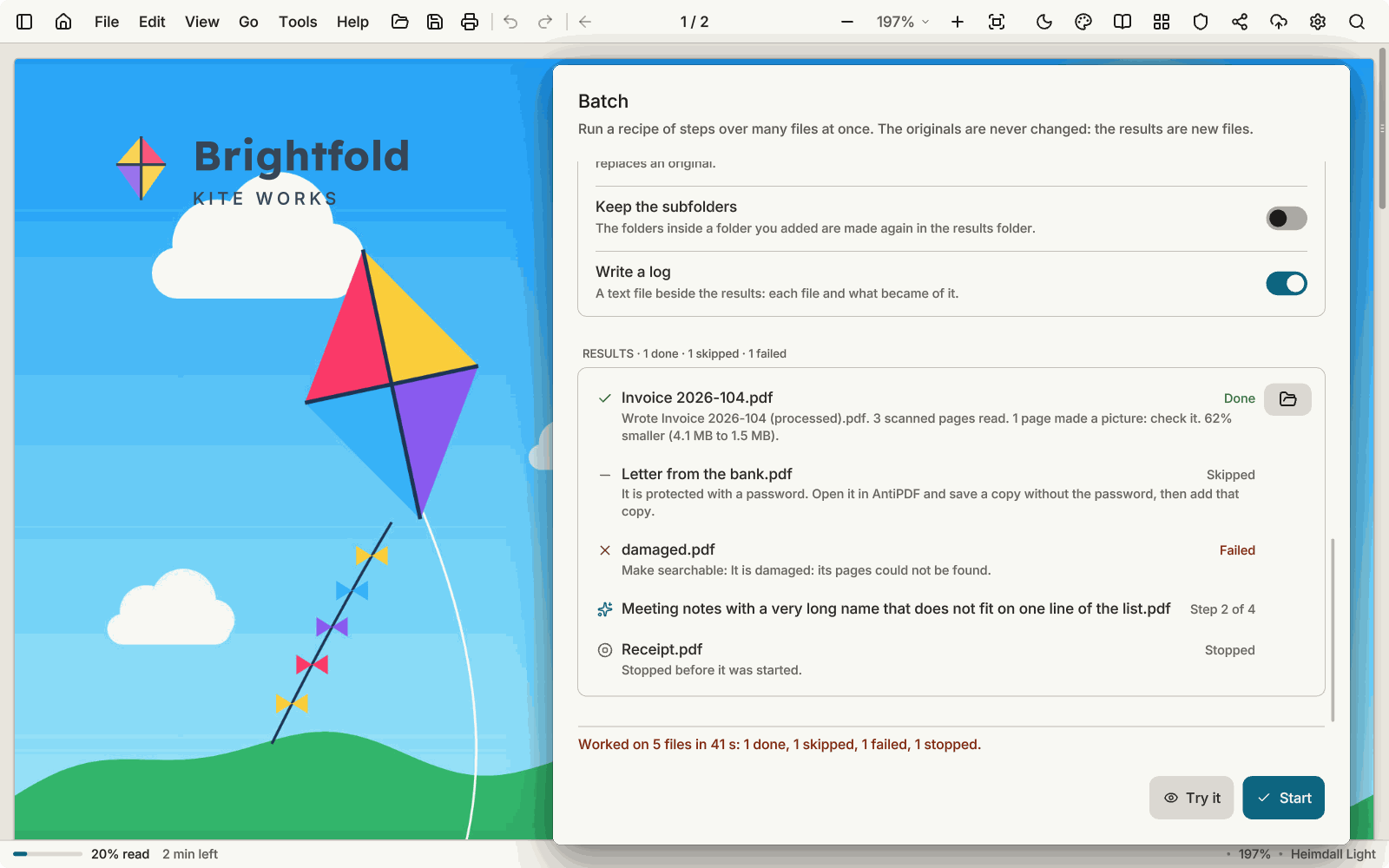This screenshot has height=868, width=1389.
Task: Select the Letter from the bank.pdf row
Action: click(951, 492)
